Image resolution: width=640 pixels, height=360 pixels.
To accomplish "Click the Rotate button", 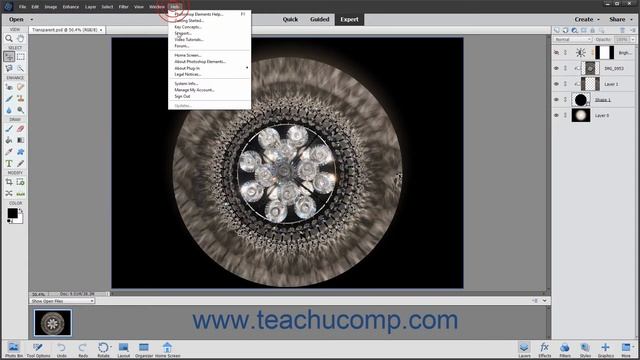I will (x=103, y=350).
